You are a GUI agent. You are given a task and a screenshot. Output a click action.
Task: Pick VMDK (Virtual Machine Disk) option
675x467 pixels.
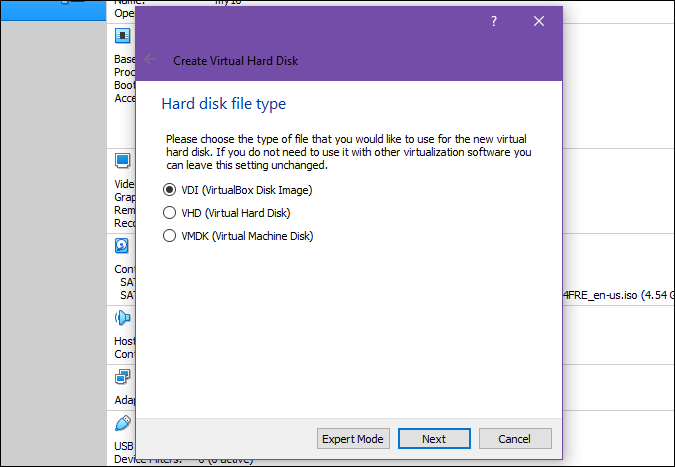(238, 236)
